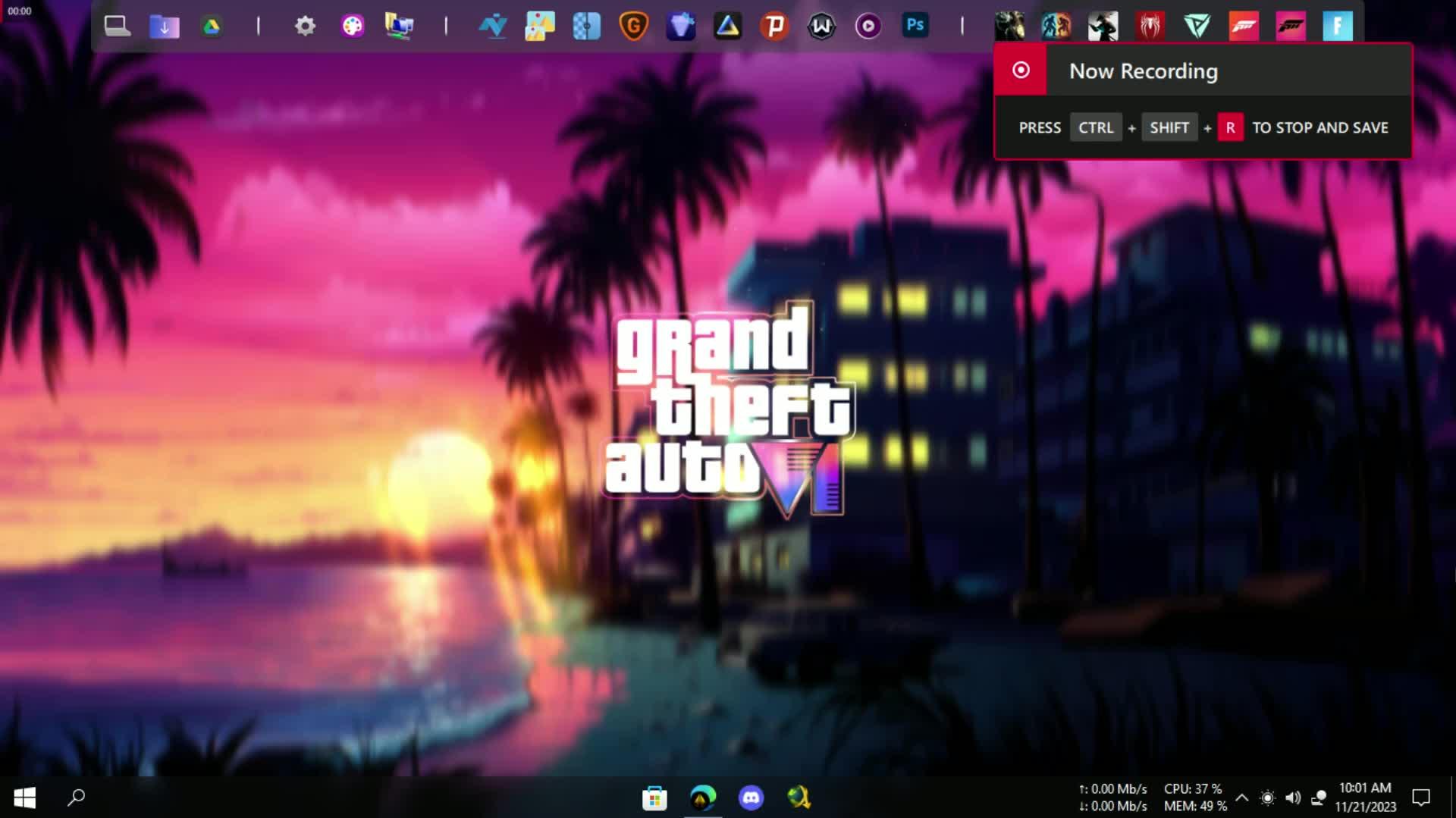Open the Downloads folder icon

point(165,27)
